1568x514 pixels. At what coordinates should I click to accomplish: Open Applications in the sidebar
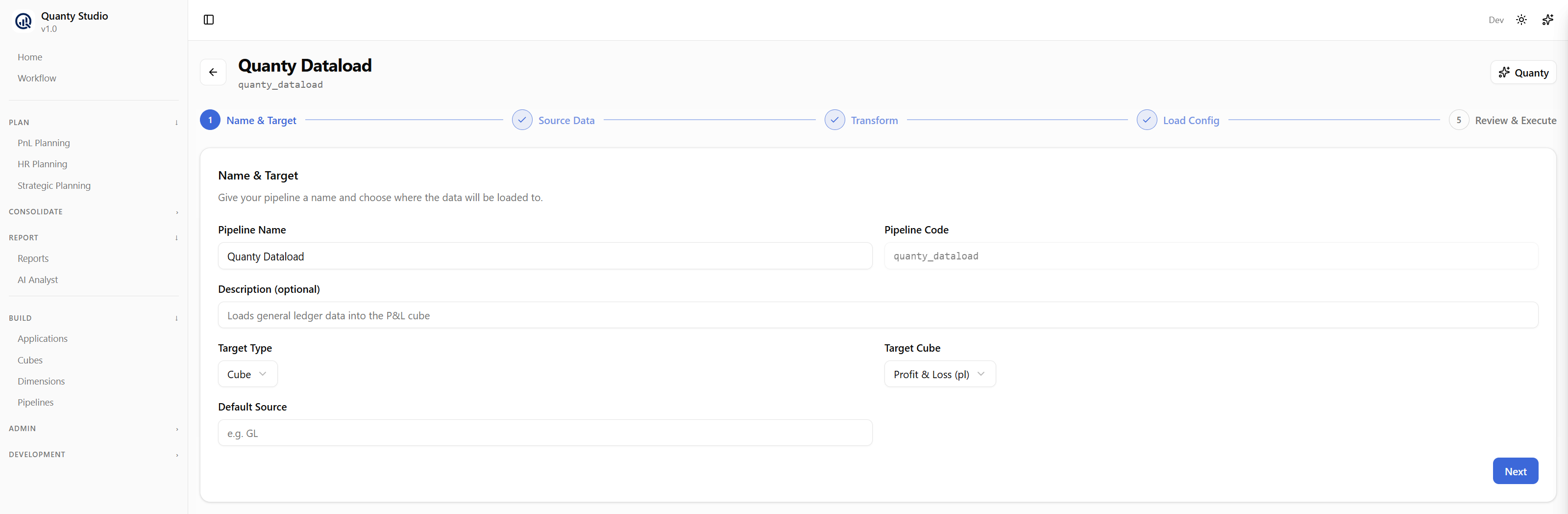(x=42, y=338)
